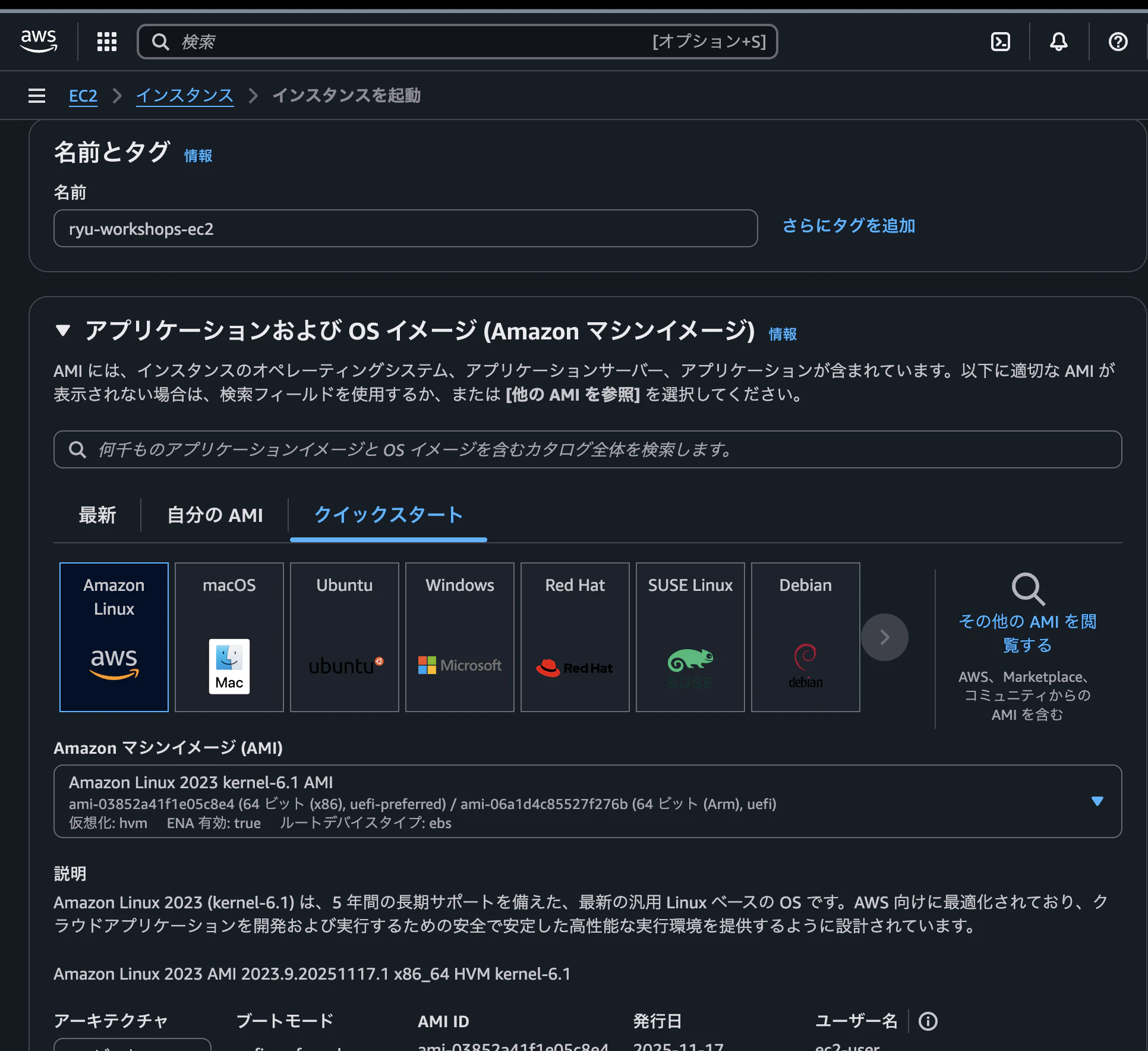This screenshot has width=1148, height=1051.
Task: Open the インスタンス breadcrumb link
Action: pos(185,96)
